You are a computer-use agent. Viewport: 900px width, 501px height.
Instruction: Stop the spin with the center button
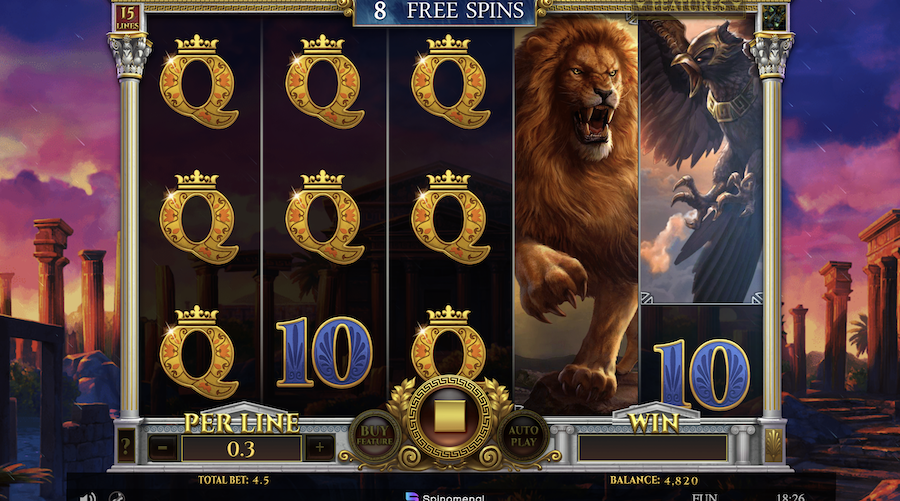tap(449, 417)
